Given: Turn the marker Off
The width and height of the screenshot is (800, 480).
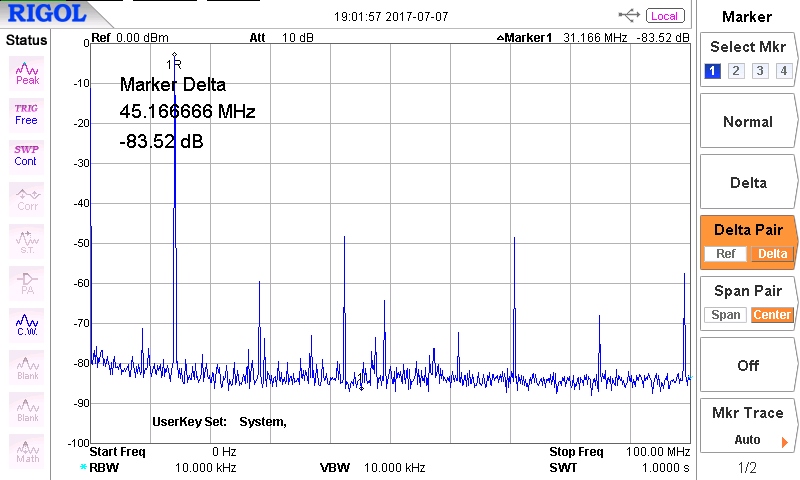Looking at the screenshot, I should (x=748, y=366).
